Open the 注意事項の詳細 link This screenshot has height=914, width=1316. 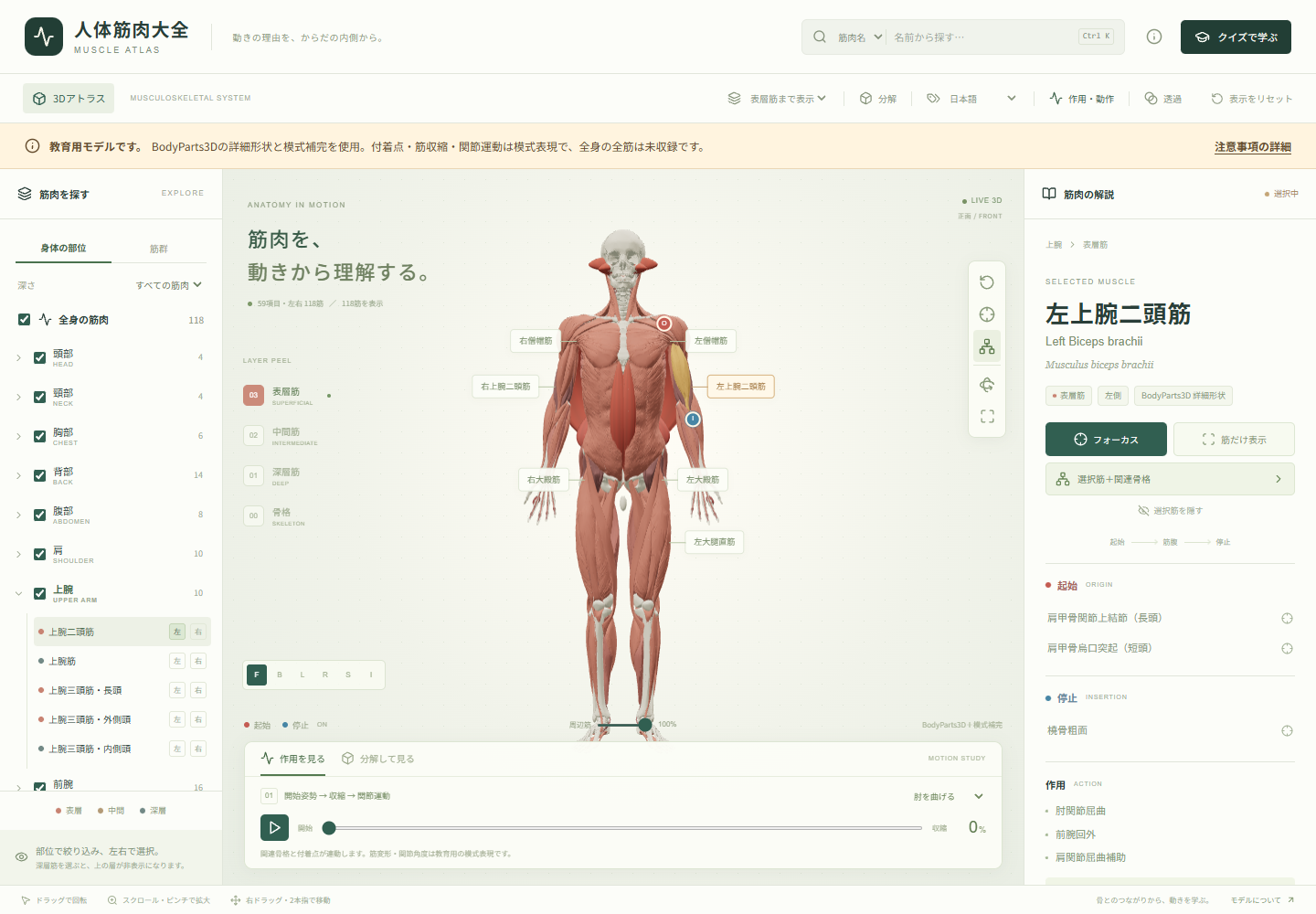click(1253, 147)
